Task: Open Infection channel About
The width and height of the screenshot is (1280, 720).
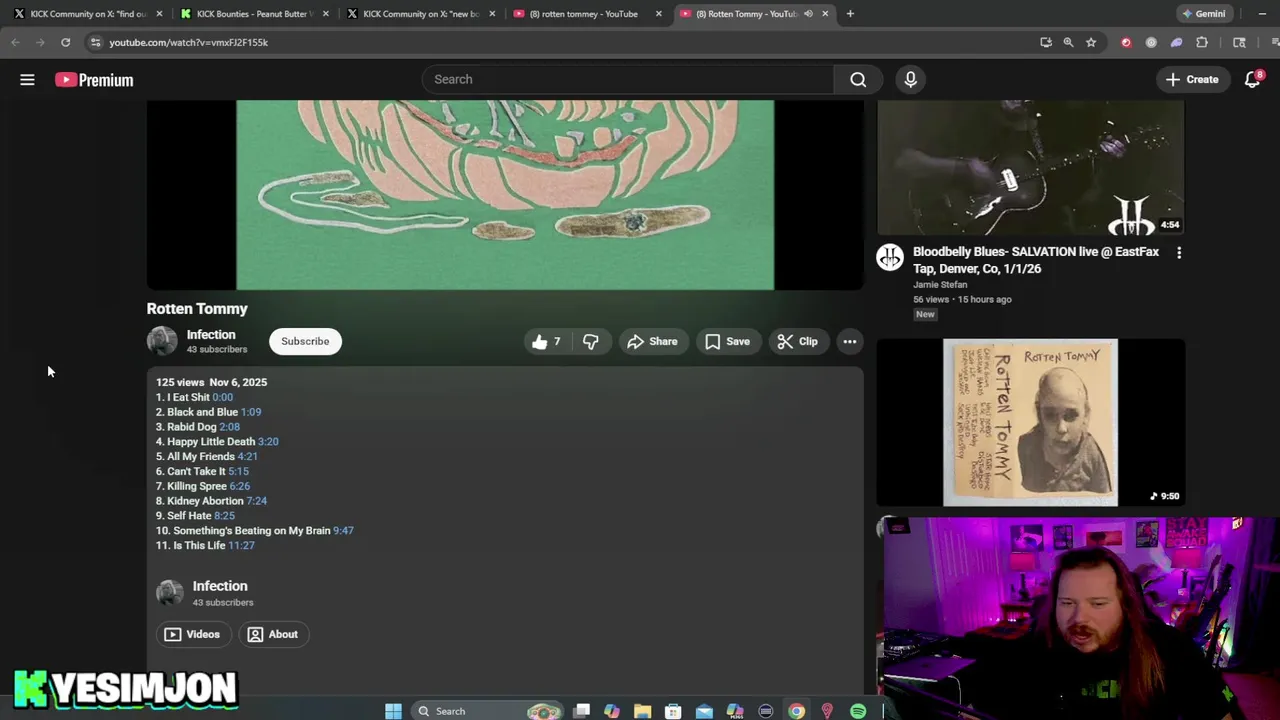Action: [x=273, y=634]
